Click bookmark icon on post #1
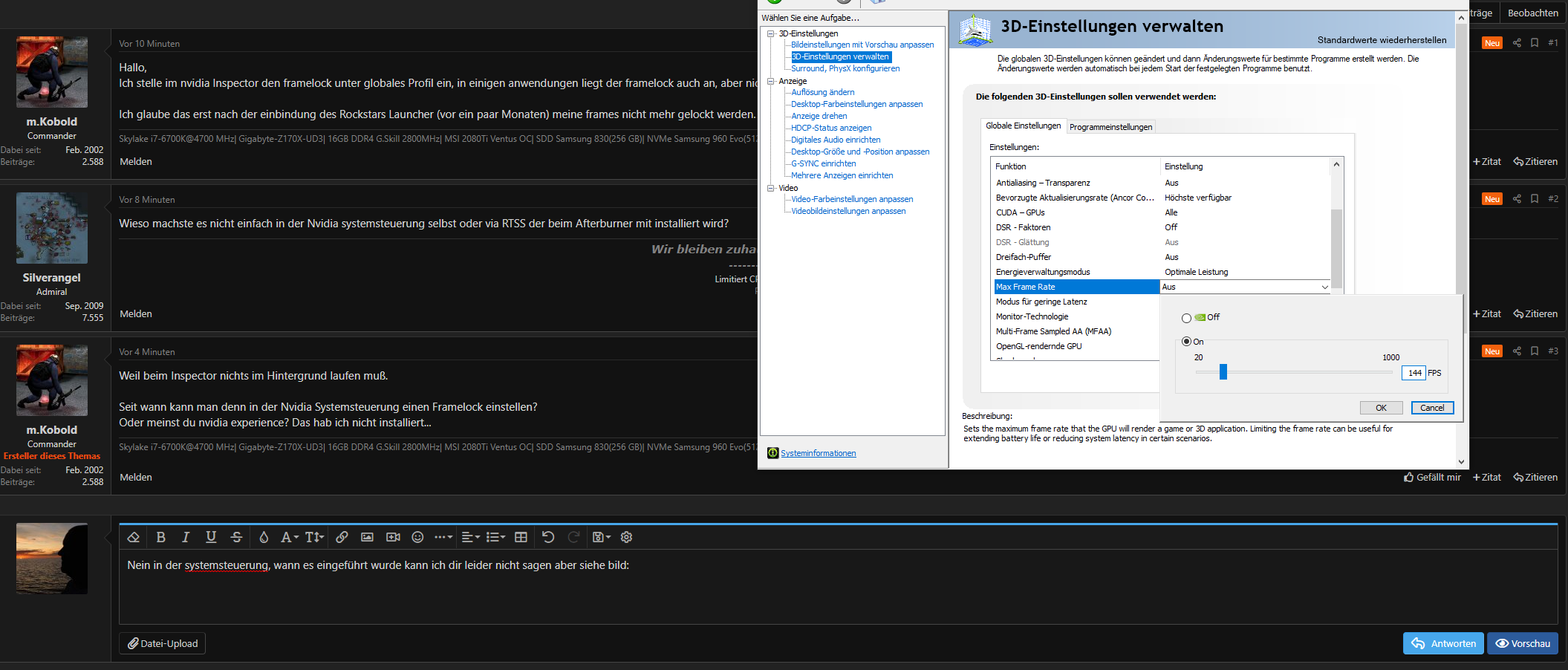The height and width of the screenshot is (670, 1568). (1535, 43)
